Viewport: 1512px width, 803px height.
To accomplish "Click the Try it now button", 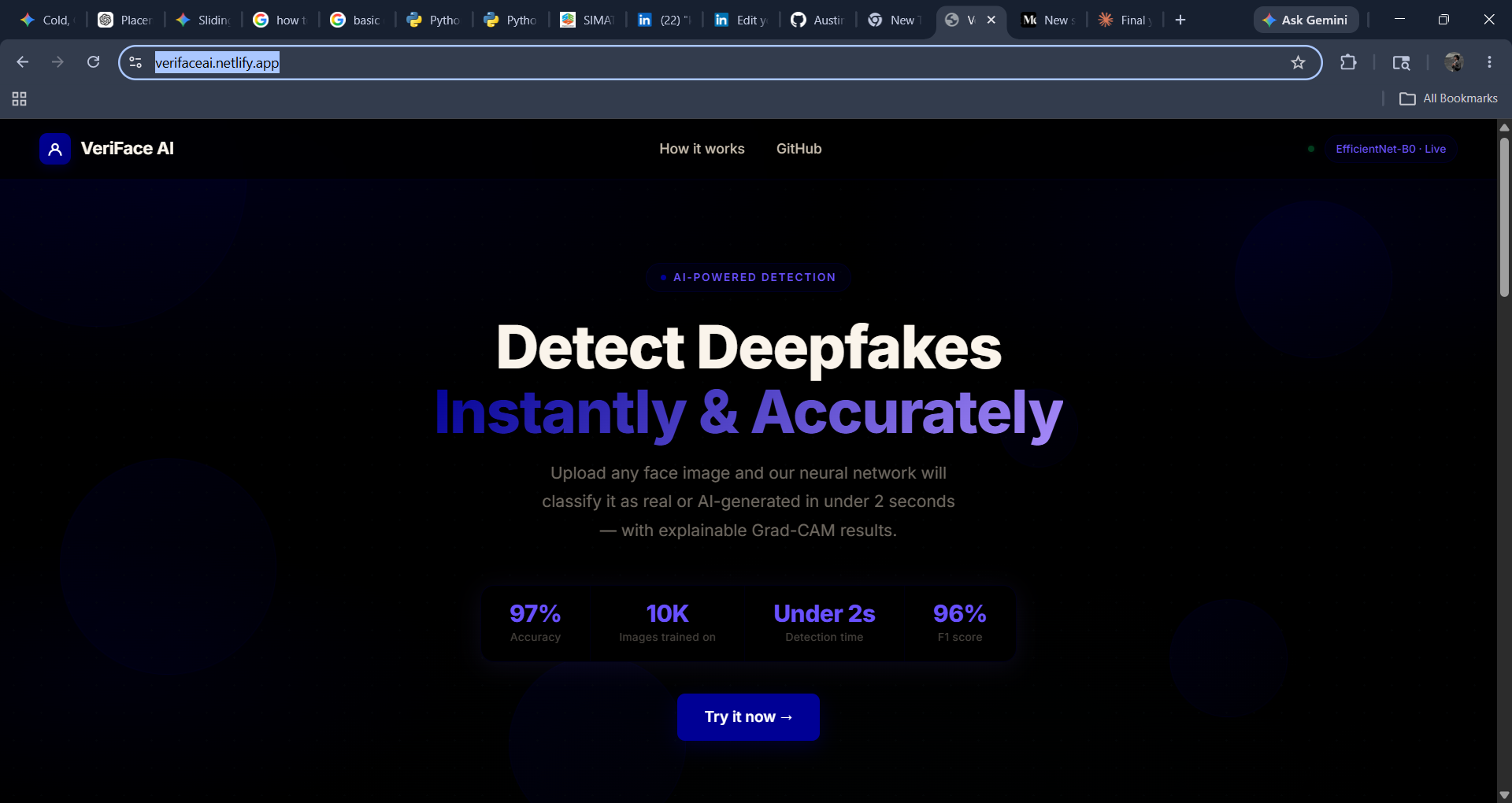I will tap(748, 717).
